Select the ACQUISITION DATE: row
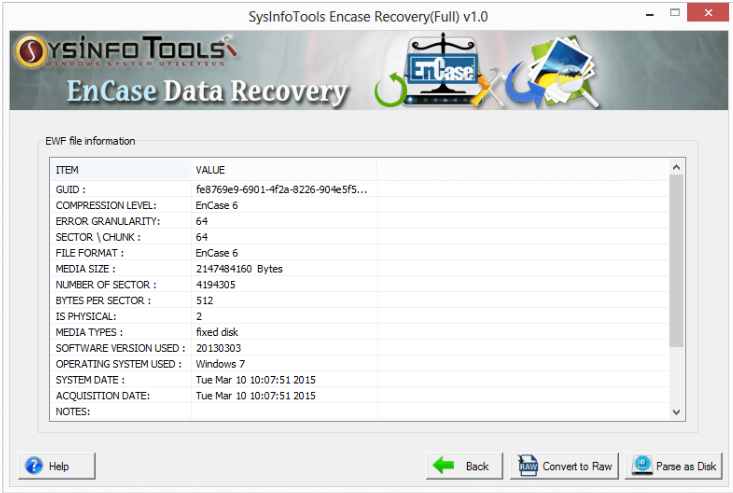The image size is (733, 493). coord(359,396)
